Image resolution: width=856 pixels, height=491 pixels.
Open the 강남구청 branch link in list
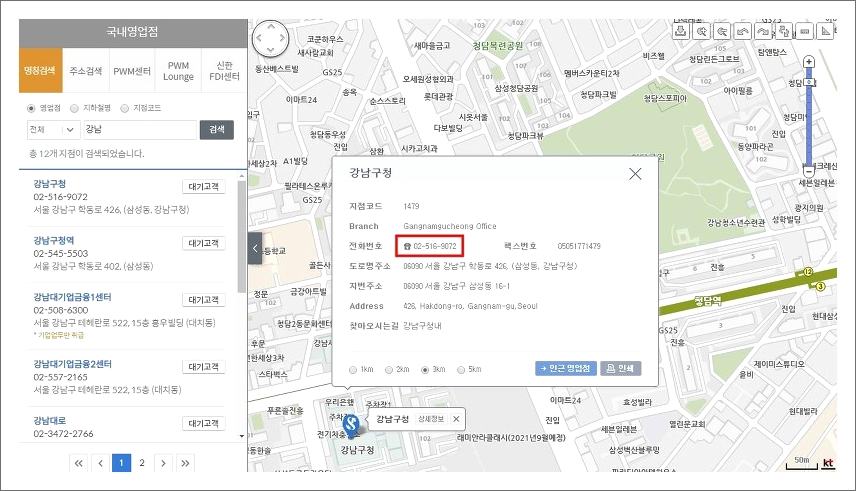pyautogui.click(x=49, y=184)
